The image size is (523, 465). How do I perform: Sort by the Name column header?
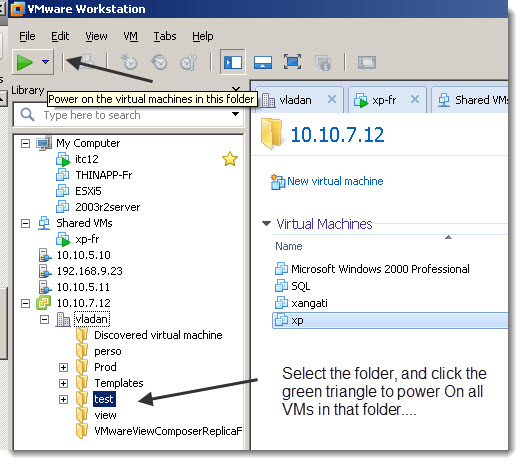(x=289, y=246)
